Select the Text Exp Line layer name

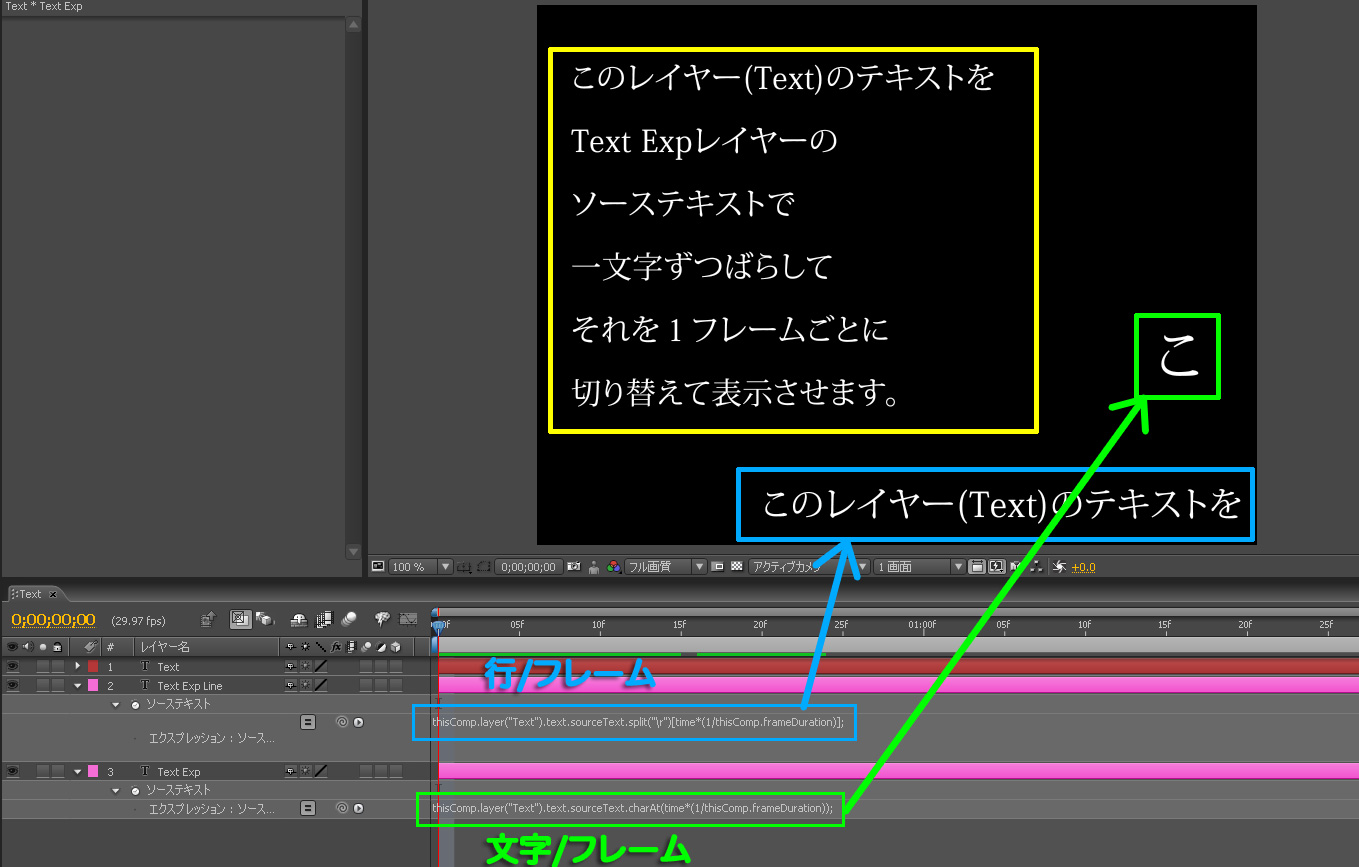click(x=190, y=686)
